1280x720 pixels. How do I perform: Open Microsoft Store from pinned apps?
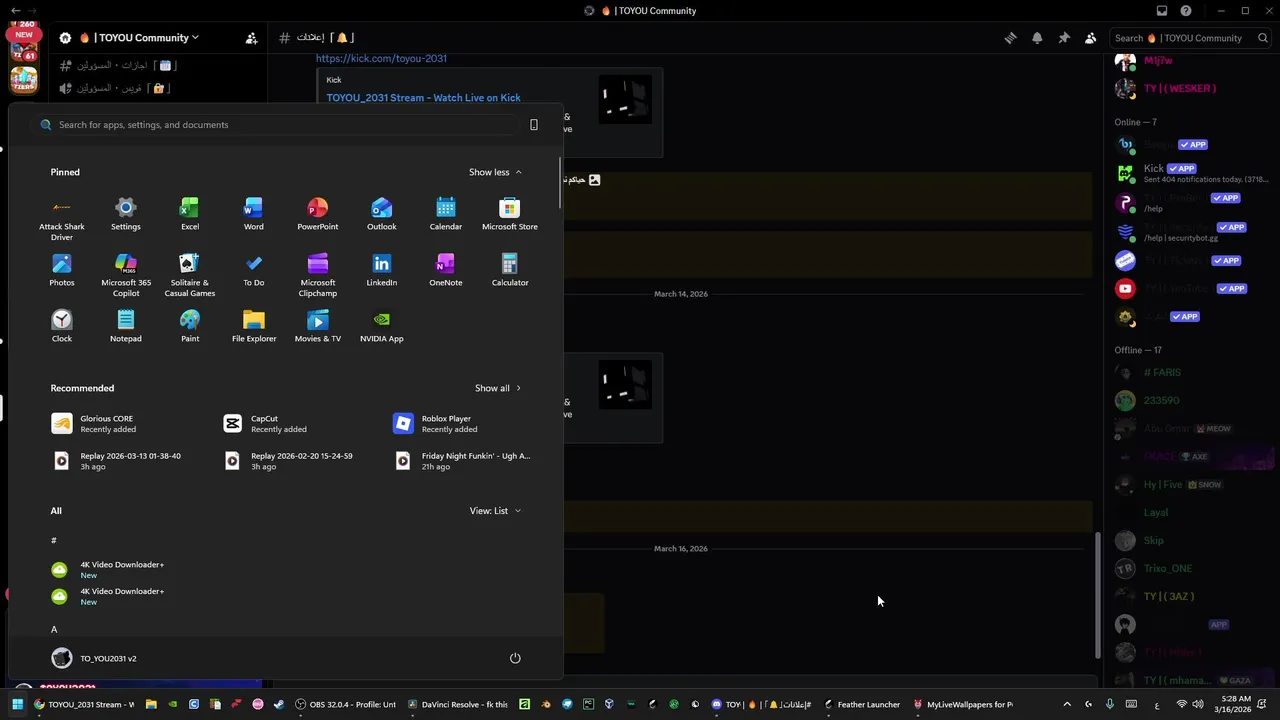coord(510,214)
